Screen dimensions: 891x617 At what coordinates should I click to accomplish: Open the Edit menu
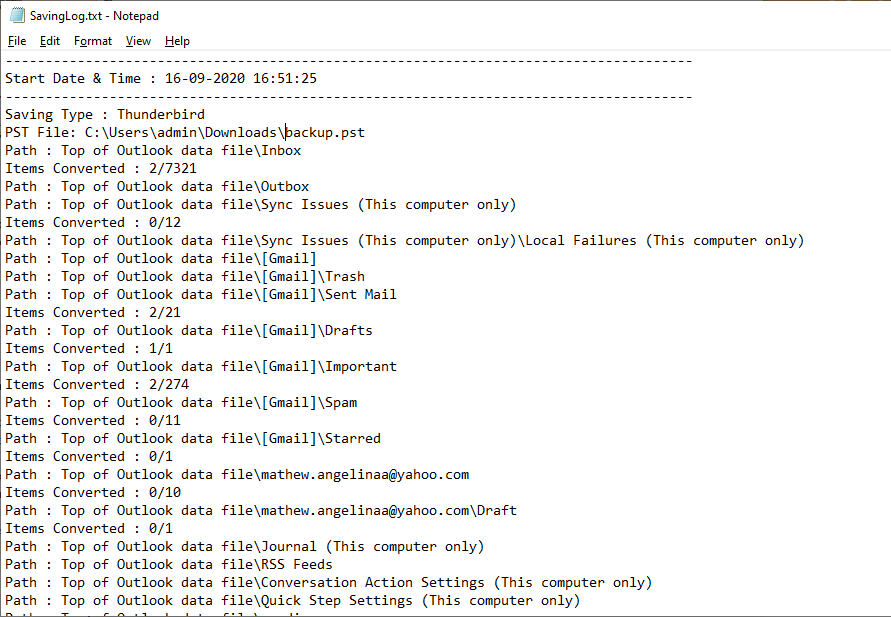coord(49,41)
